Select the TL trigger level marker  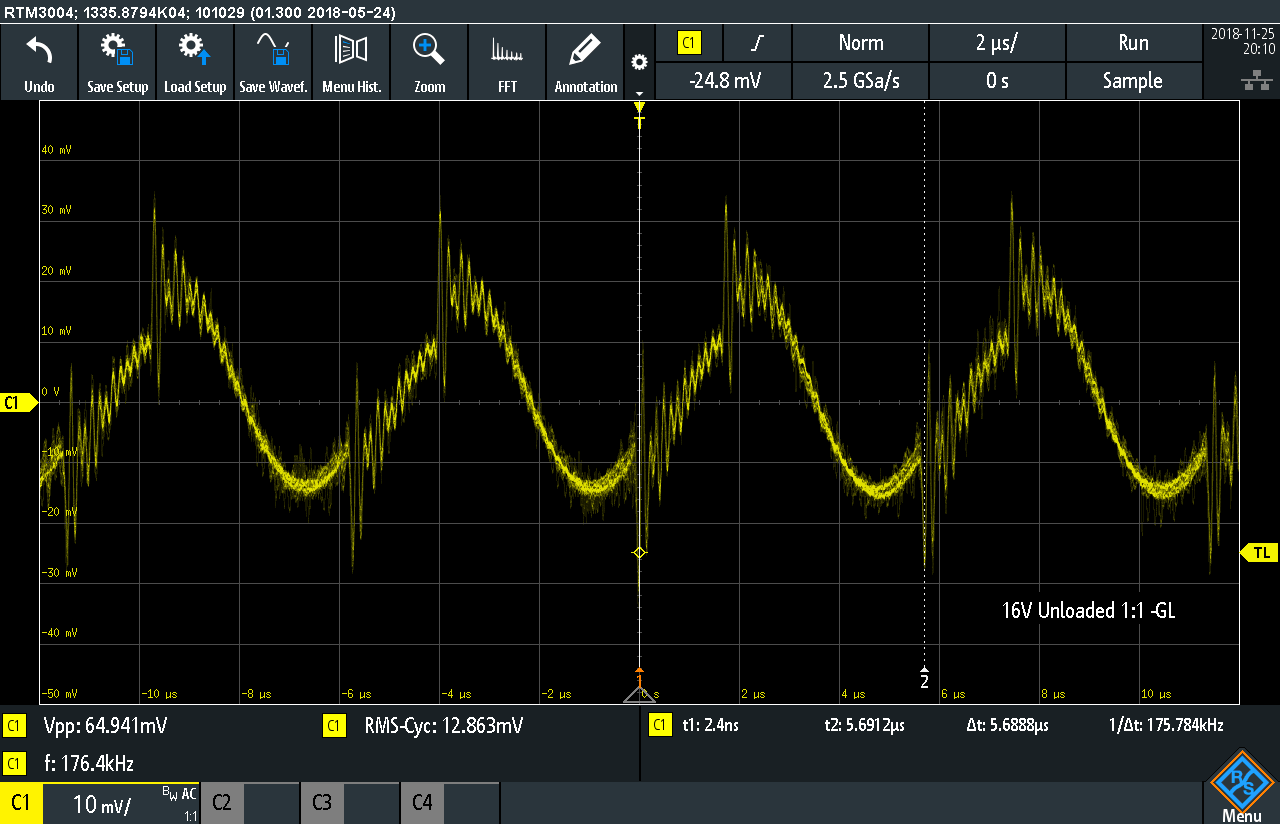[1260, 553]
